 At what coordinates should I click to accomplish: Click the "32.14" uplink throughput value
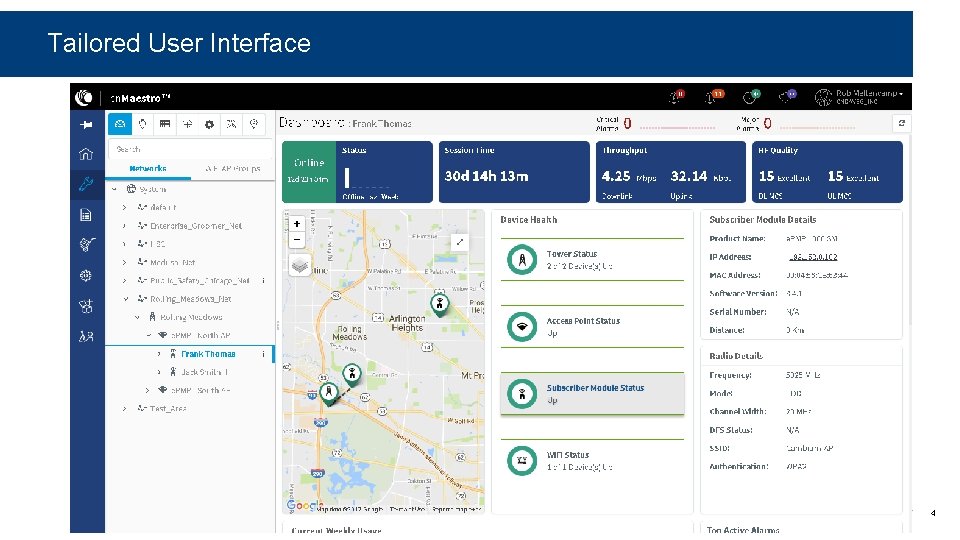(689, 176)
